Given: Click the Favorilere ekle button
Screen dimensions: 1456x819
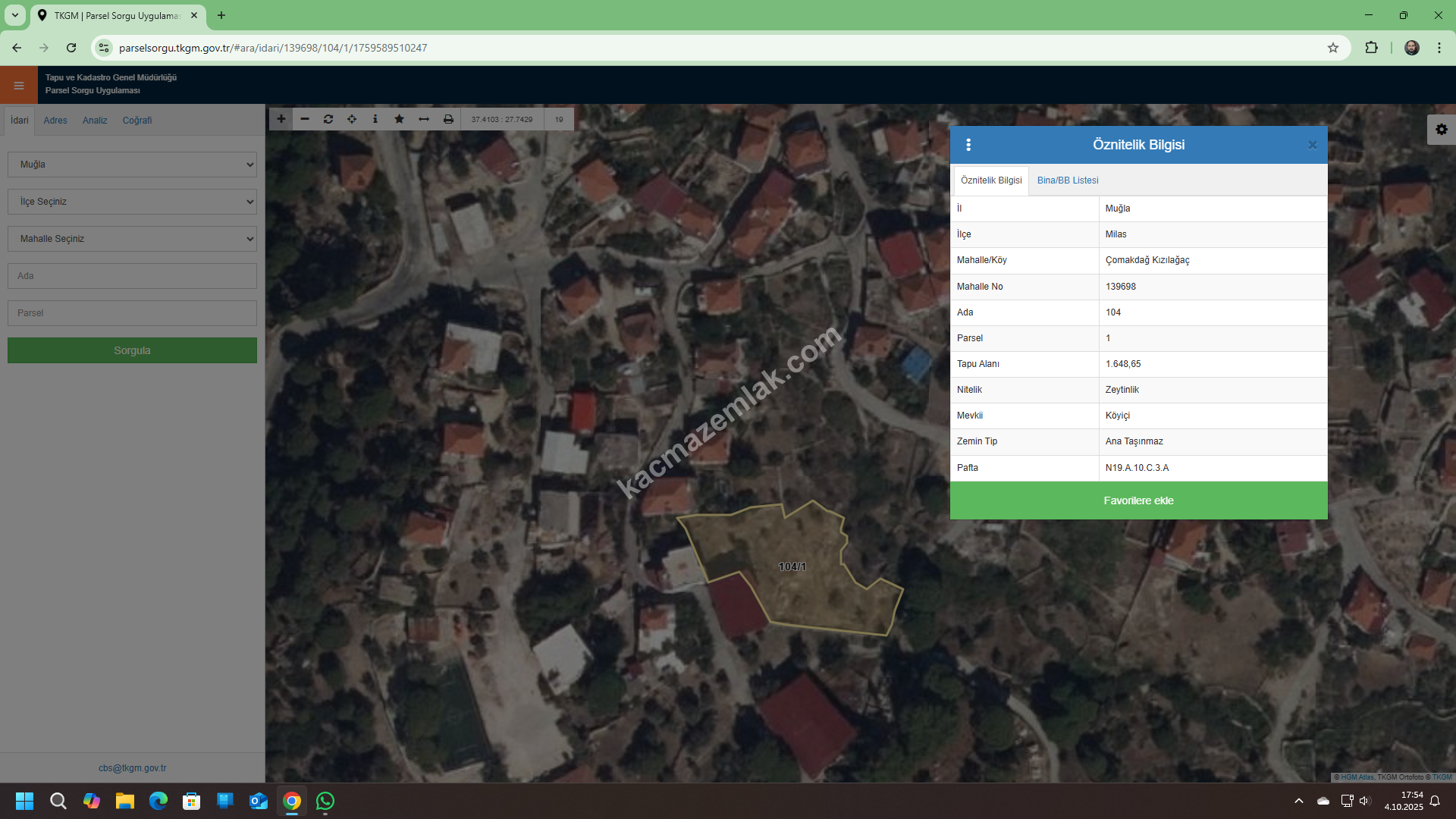Looking at the screenshot, I should pyautogui.click(x=1138, y=500).
